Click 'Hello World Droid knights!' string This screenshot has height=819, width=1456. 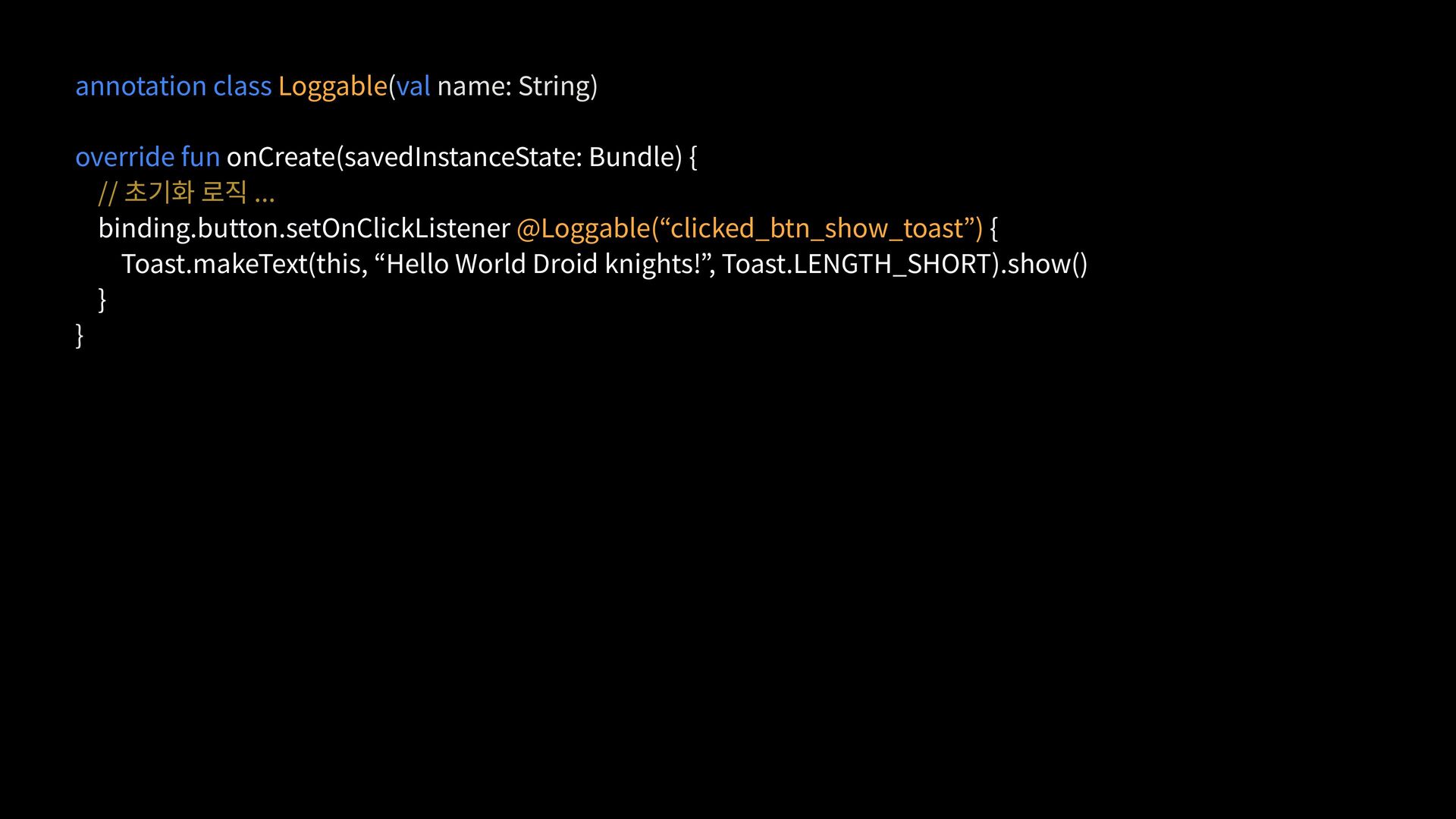click(543, 264)
